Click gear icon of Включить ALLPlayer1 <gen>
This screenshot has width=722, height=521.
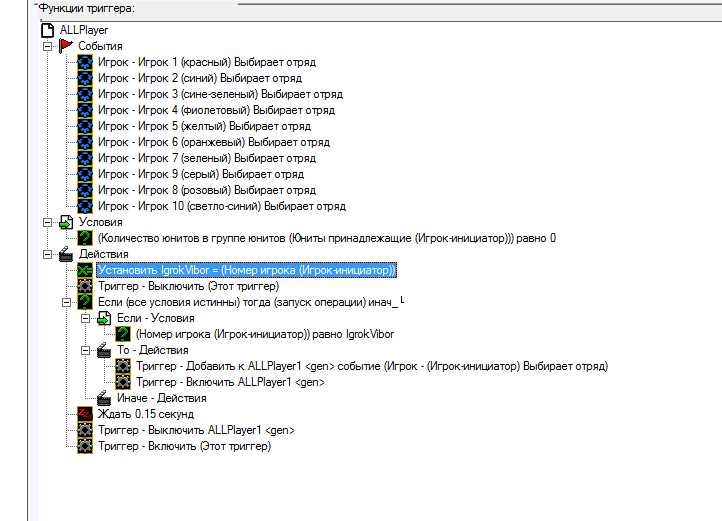123,382
